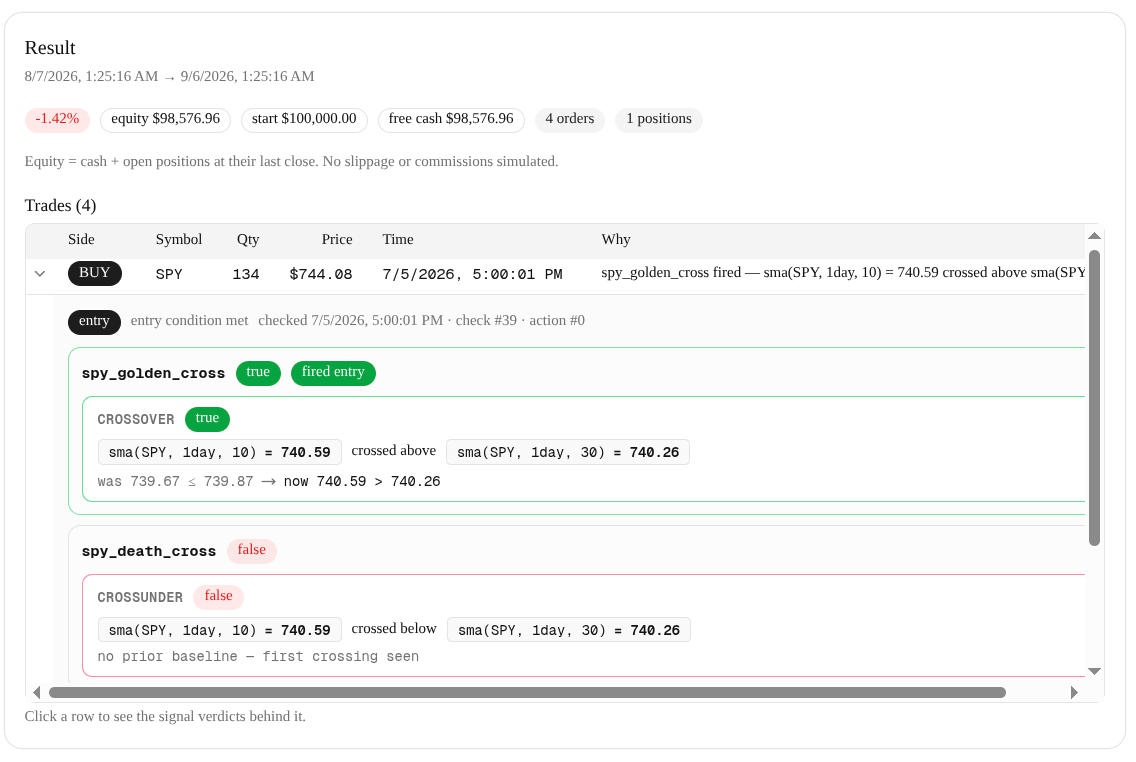Click the Side column header

tap(81, 240)
